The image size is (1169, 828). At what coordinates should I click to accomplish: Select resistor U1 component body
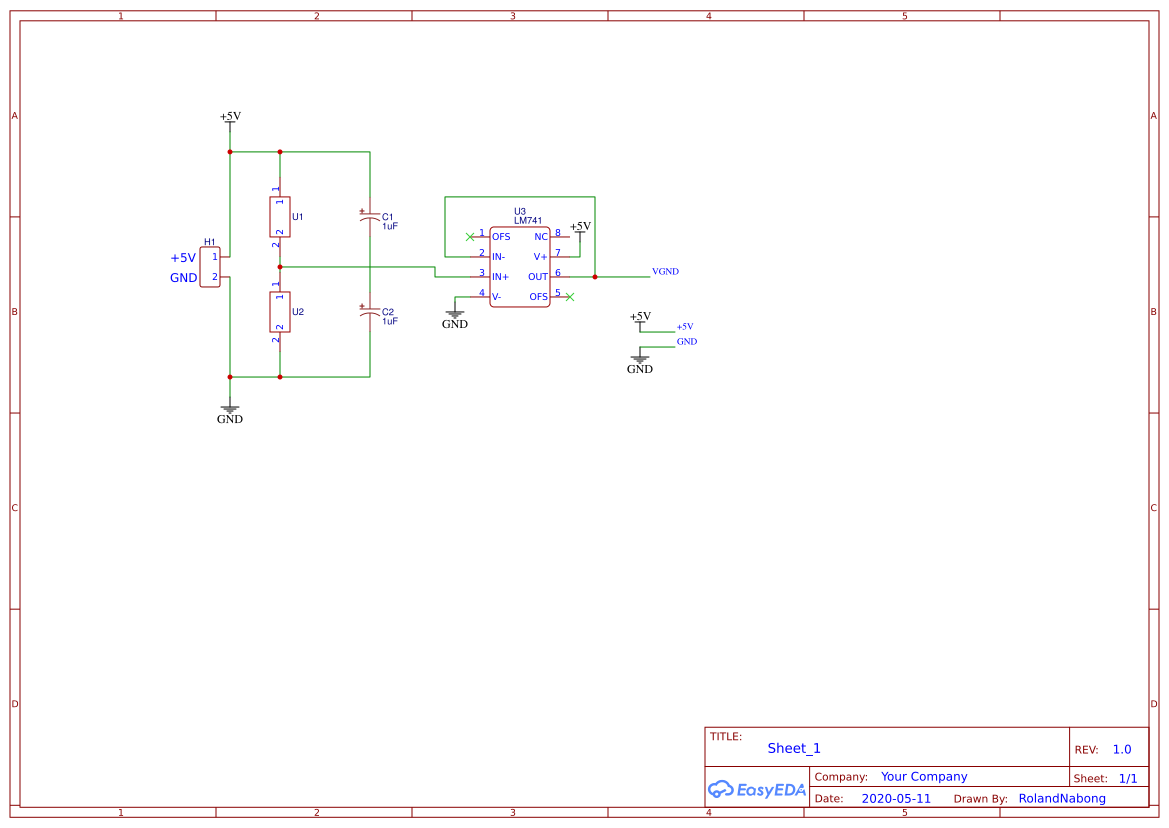pyautogui.click(x=280, y=217)
